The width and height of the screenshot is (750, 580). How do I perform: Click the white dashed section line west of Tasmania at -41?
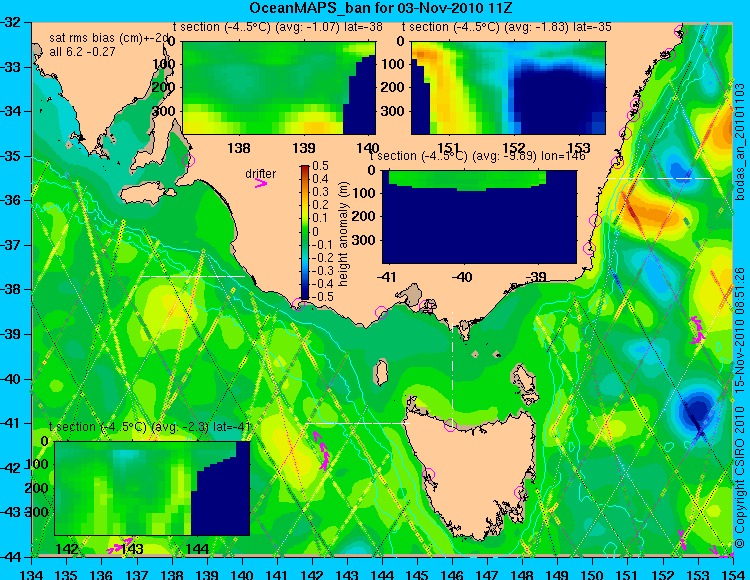tap(358, 423)
